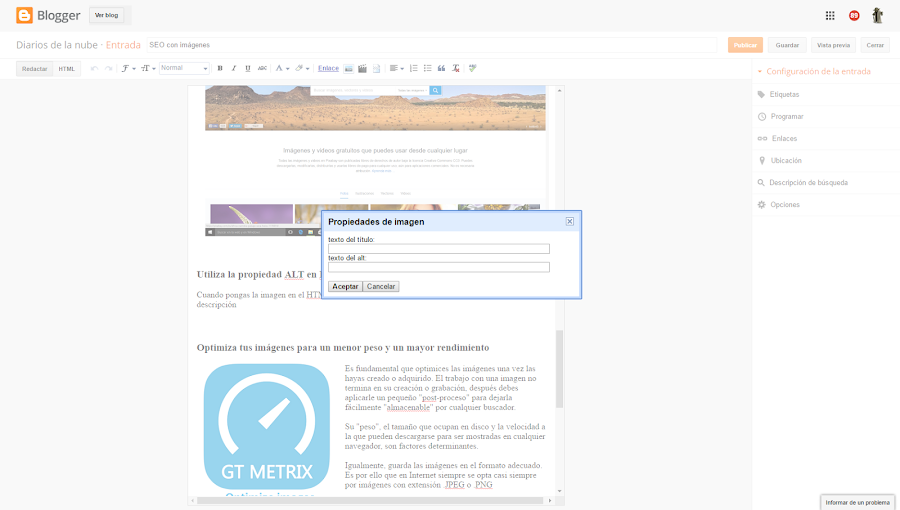Open the font size dropdown

point(148,68)
